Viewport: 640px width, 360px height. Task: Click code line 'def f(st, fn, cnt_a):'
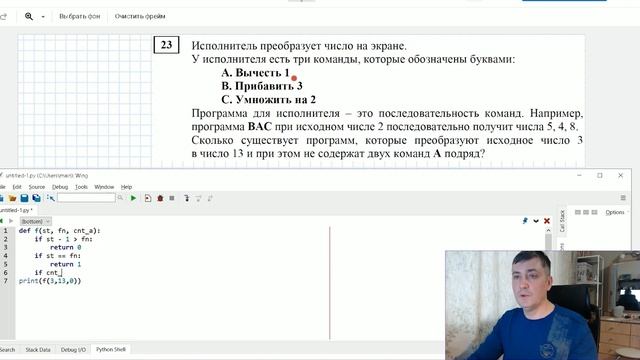click(x=60, y=231)
